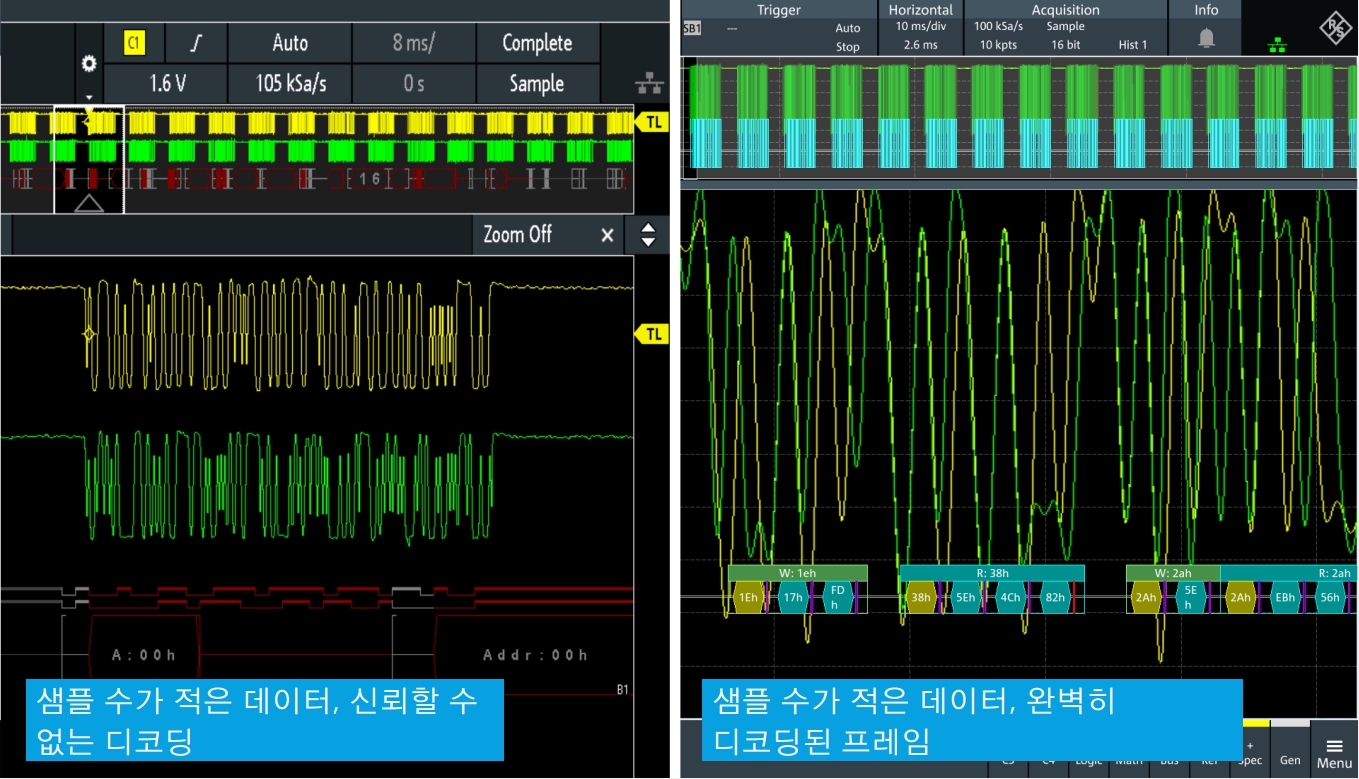Open the hamburger Menu button
The height and width of the screenshot is (779, 1359).
click(1334, 751)
